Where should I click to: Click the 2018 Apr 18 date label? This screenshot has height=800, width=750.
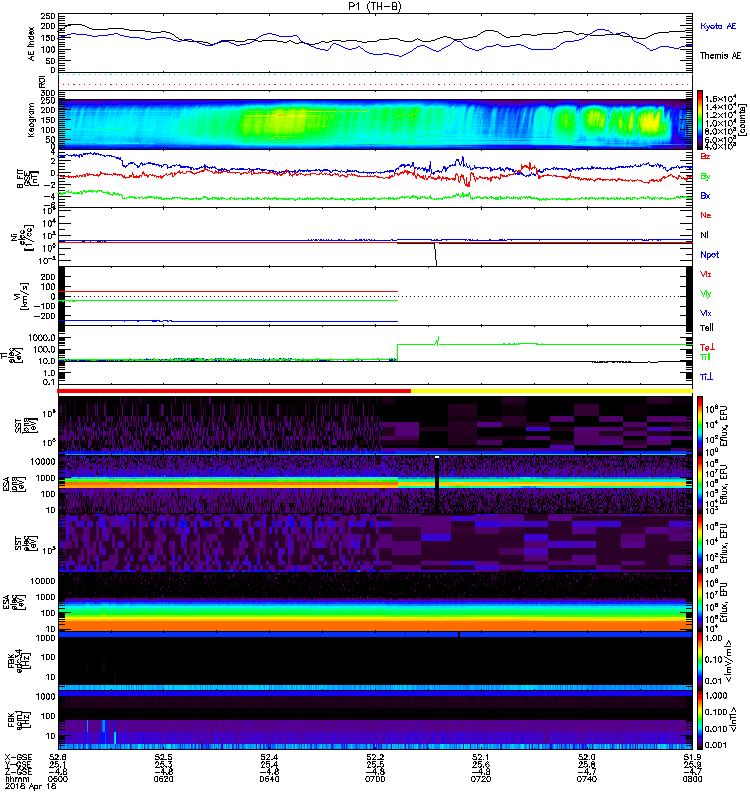coord(30,787)
